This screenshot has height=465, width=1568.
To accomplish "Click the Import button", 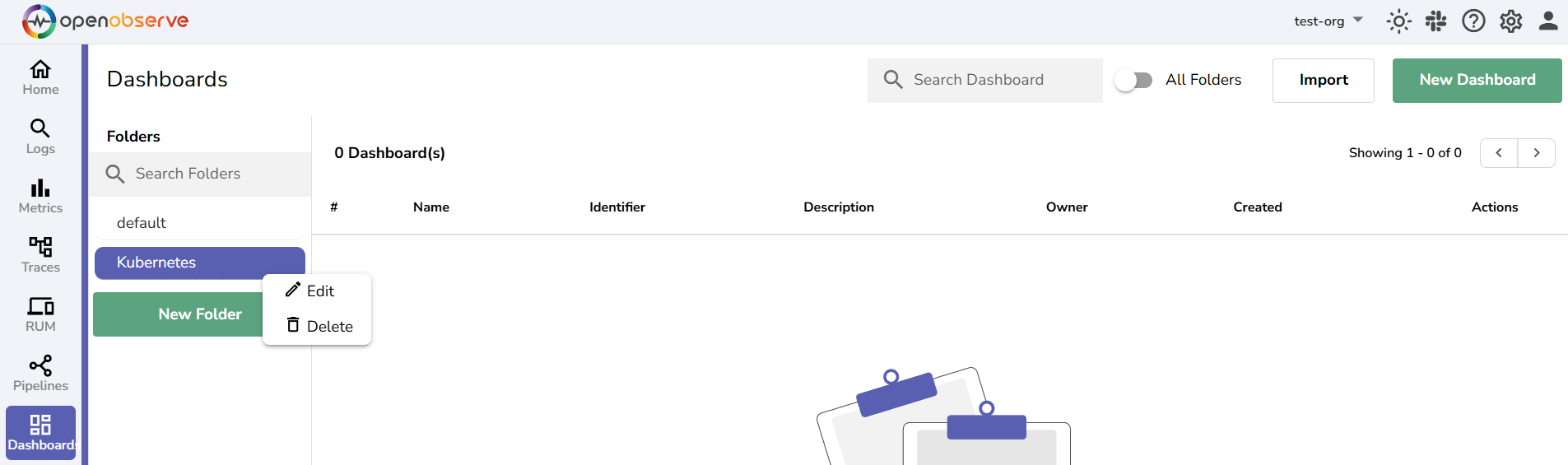I will click(x=1323, y=80).
